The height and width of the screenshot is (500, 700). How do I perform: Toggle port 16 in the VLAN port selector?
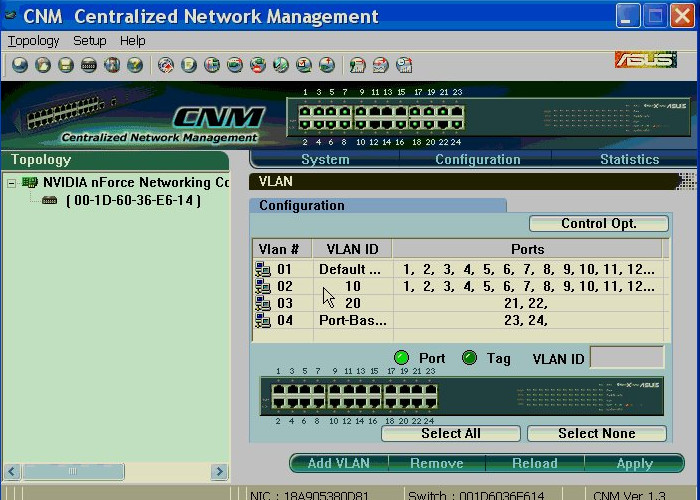(374, 403)
